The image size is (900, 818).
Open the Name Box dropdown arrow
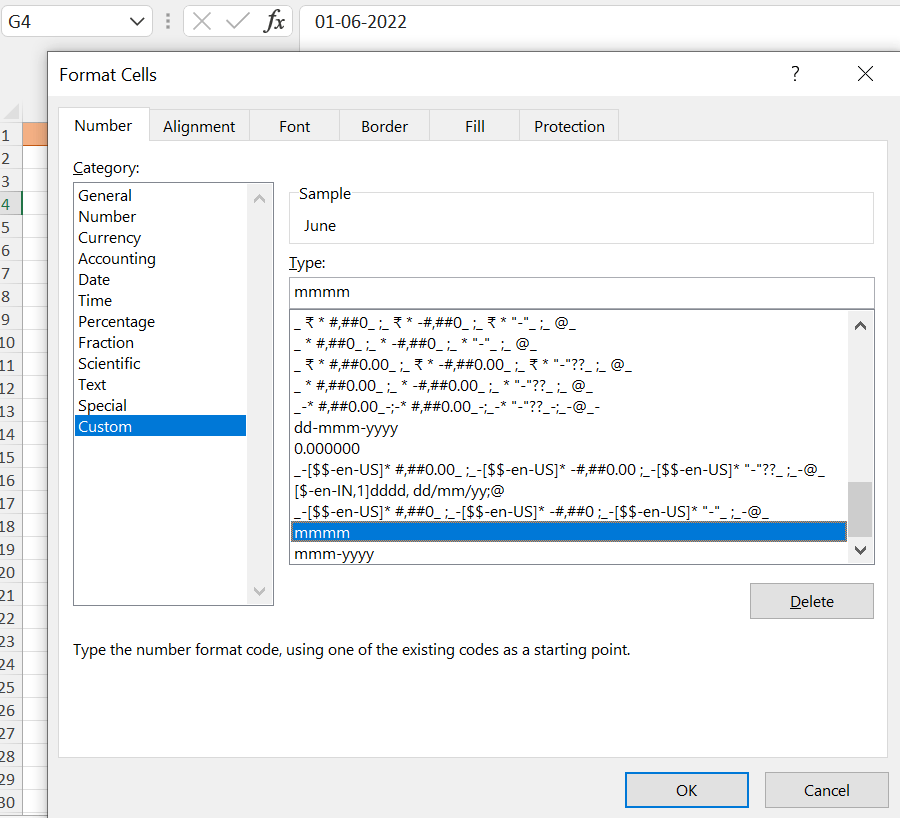[137, 22]
